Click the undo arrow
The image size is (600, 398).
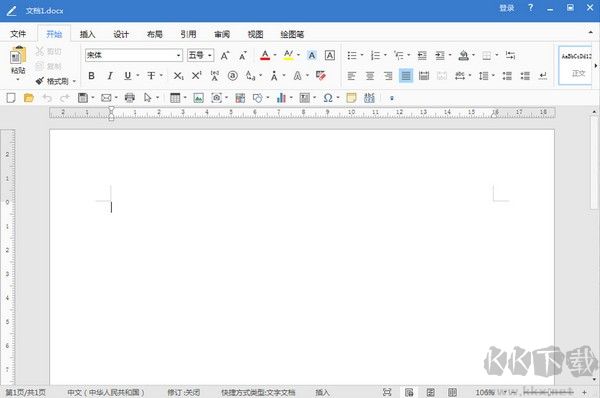click(x=47, y=98)
